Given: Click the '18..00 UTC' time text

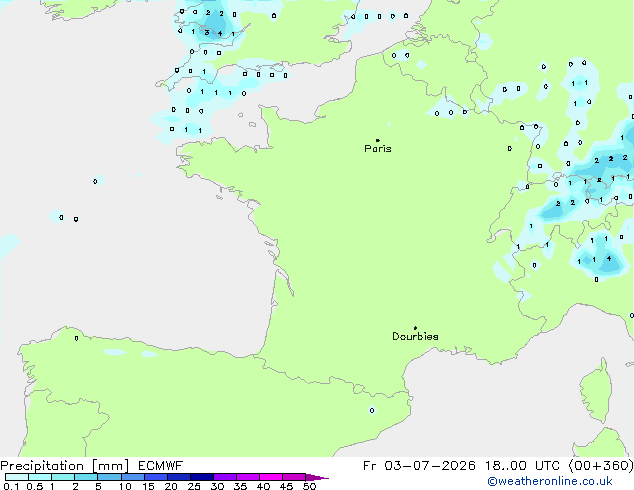Looking at the screenshot, I should [x=522, y=466].
